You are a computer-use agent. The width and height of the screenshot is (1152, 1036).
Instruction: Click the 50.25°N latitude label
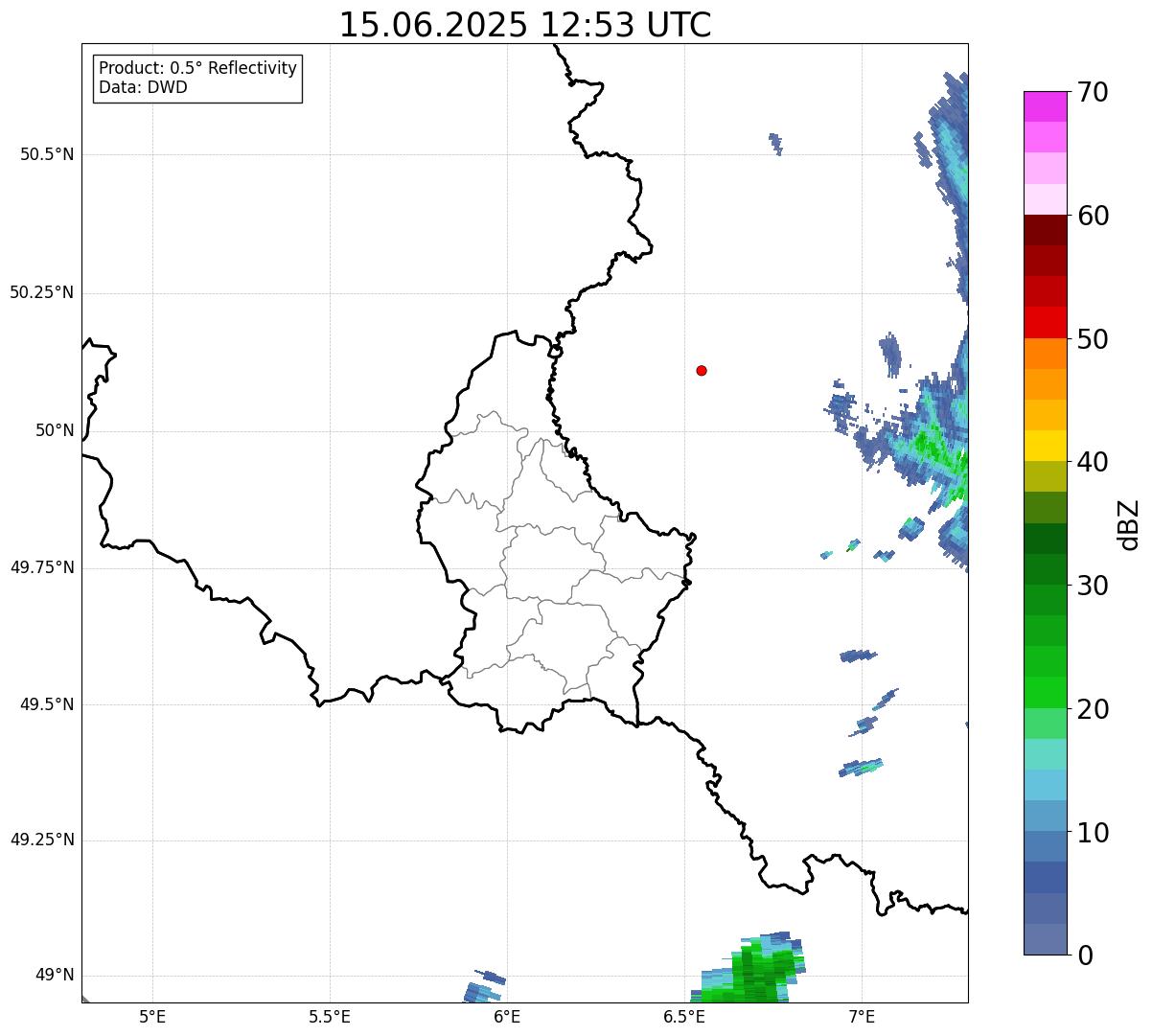[x=42, y=292]
